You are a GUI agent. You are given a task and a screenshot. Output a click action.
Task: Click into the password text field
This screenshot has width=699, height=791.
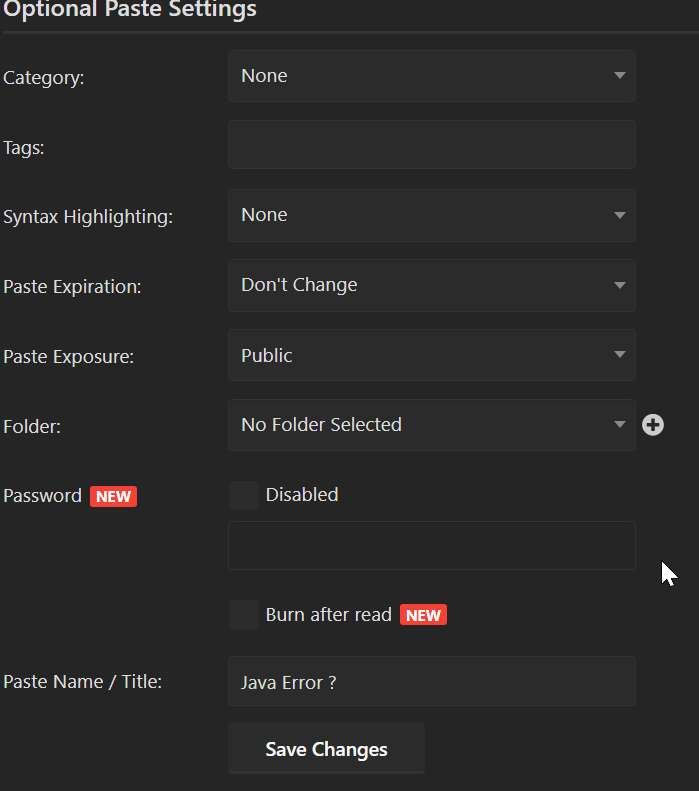431,546
